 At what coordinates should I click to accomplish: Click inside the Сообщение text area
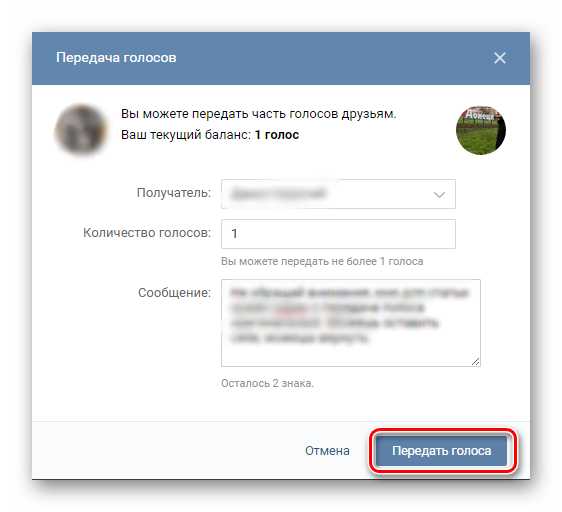(351, 323)
